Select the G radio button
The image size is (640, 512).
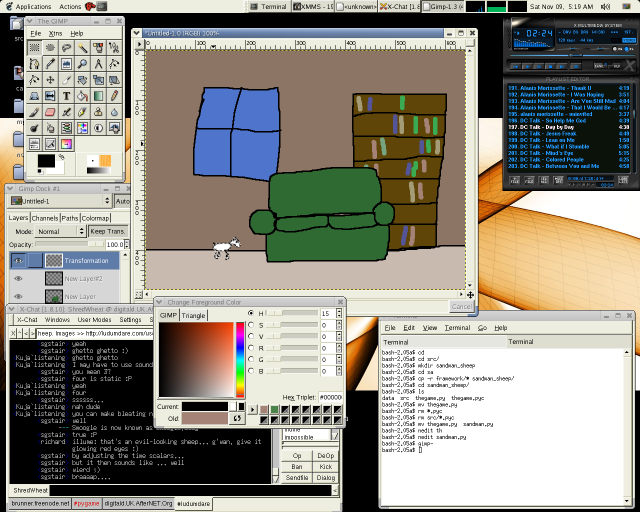(251, 359)
